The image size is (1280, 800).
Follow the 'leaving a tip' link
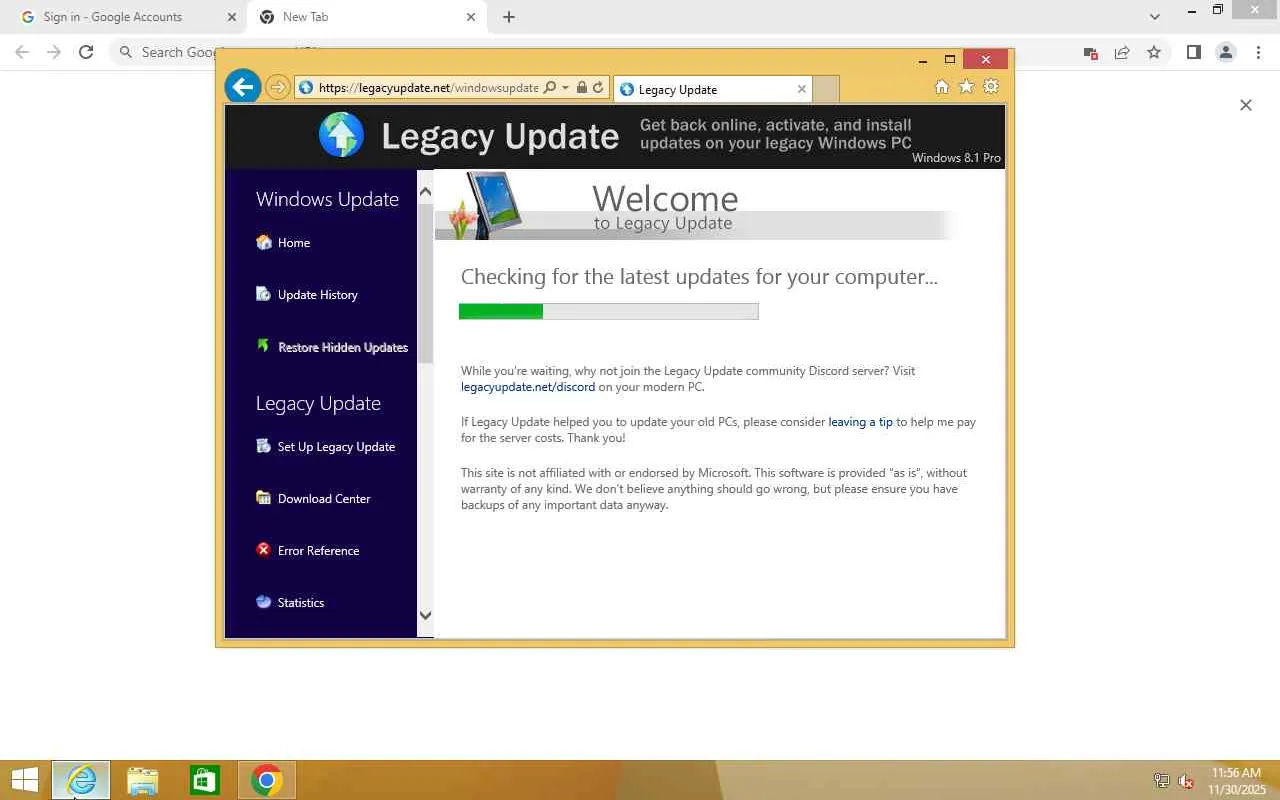[860, 422]
